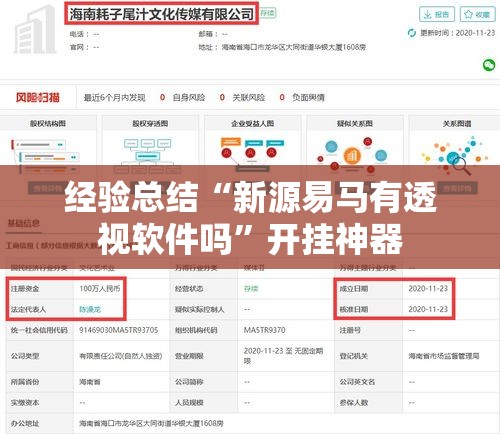Click the company type 有限责任公司(自然人独资)
Screen dimensions: 500x434
click(x=121, y=356)
